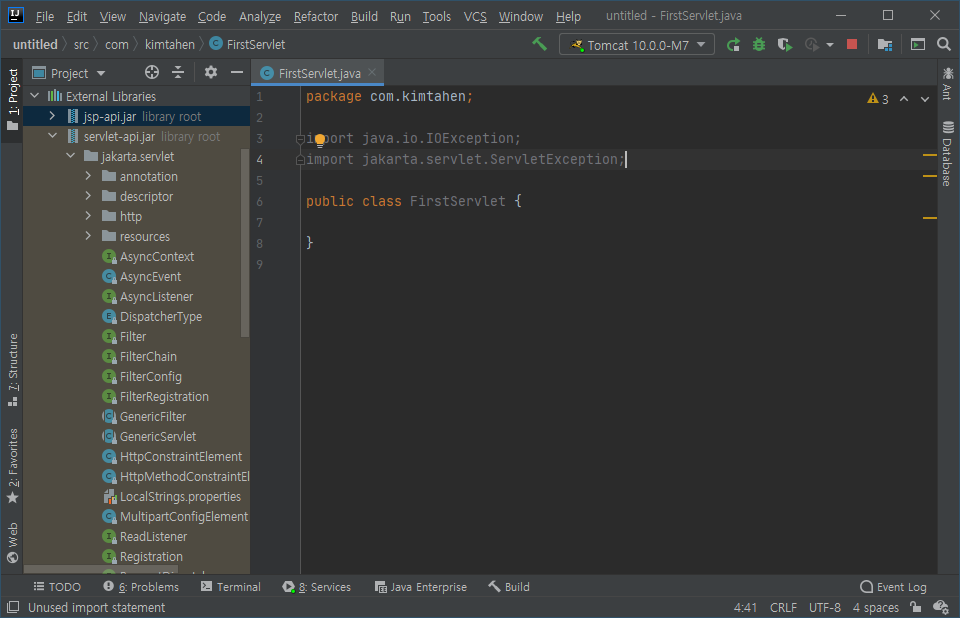This screenshot has height=618, width=960.
Task: Expand the descriptor folder
Action: [88, 196]
